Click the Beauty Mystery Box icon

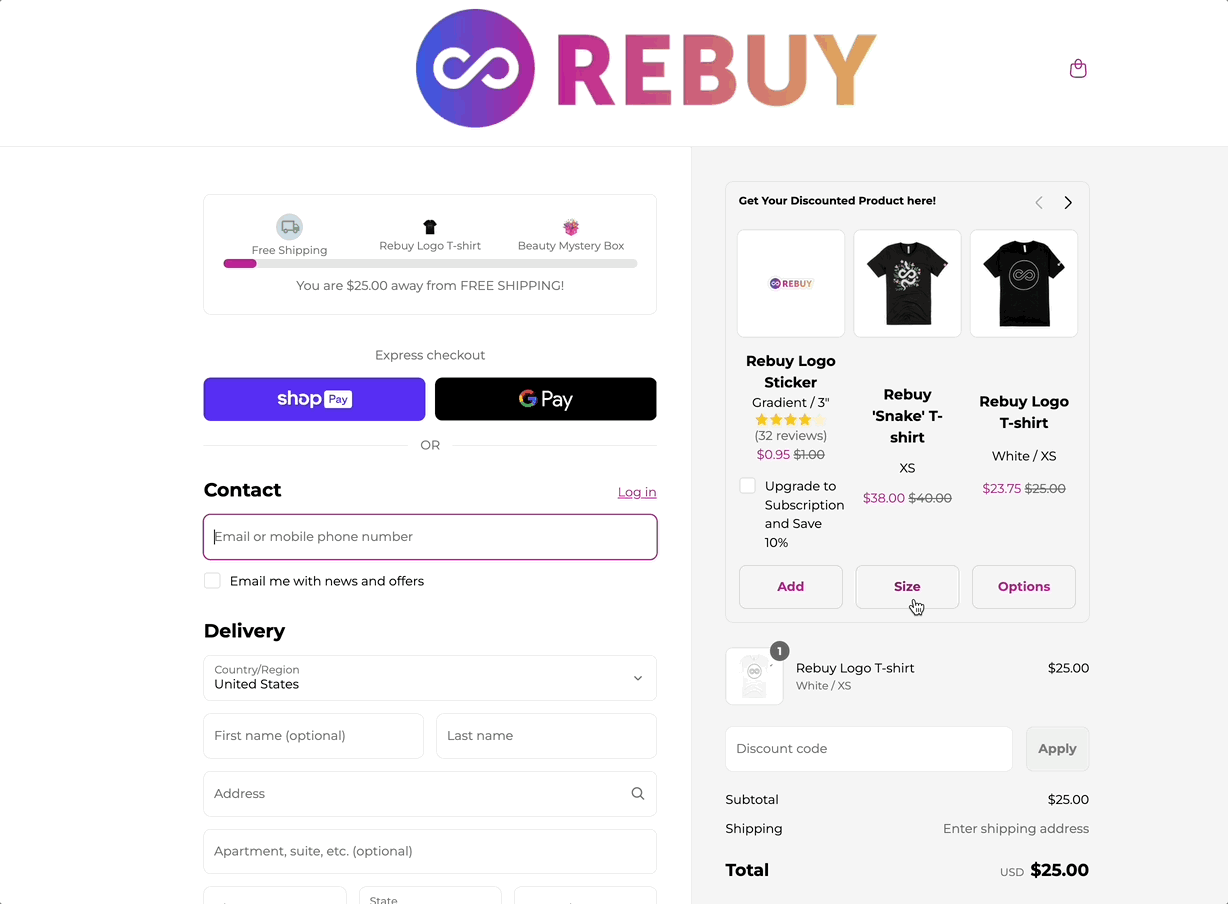(x=571, y=227)
